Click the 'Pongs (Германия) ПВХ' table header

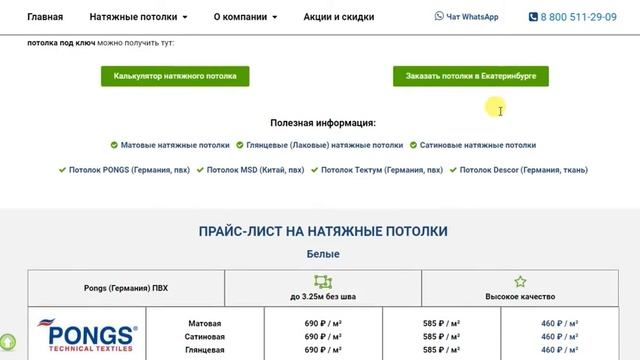point(126,288)
